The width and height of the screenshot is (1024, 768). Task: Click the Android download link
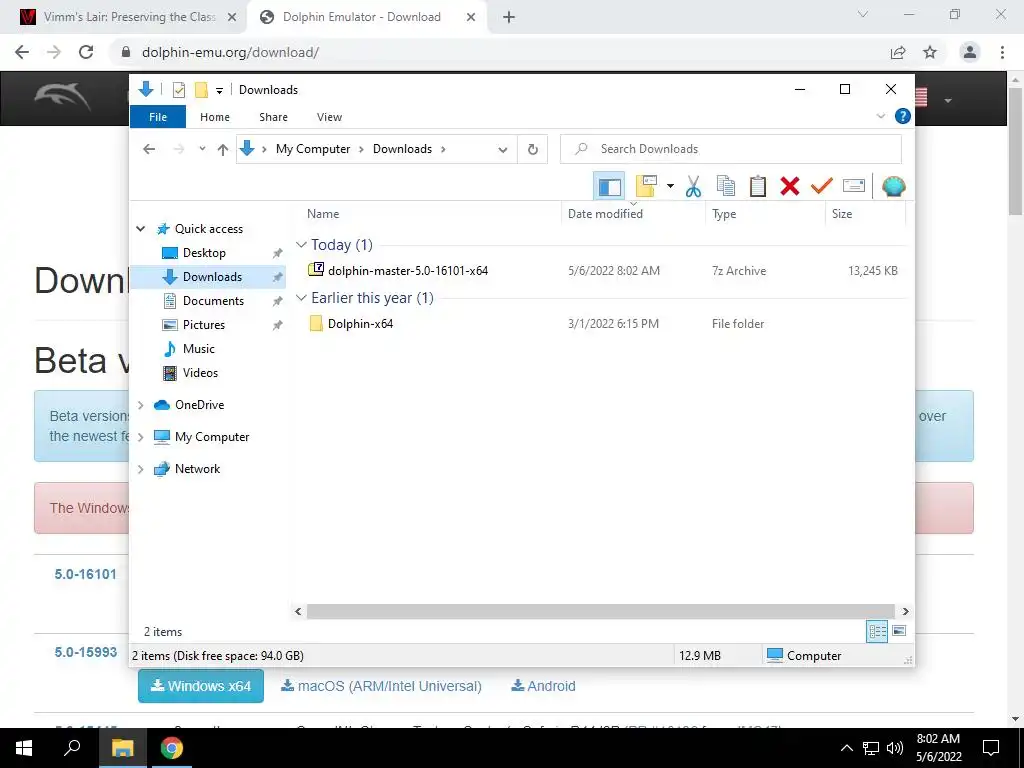[543, 686]
